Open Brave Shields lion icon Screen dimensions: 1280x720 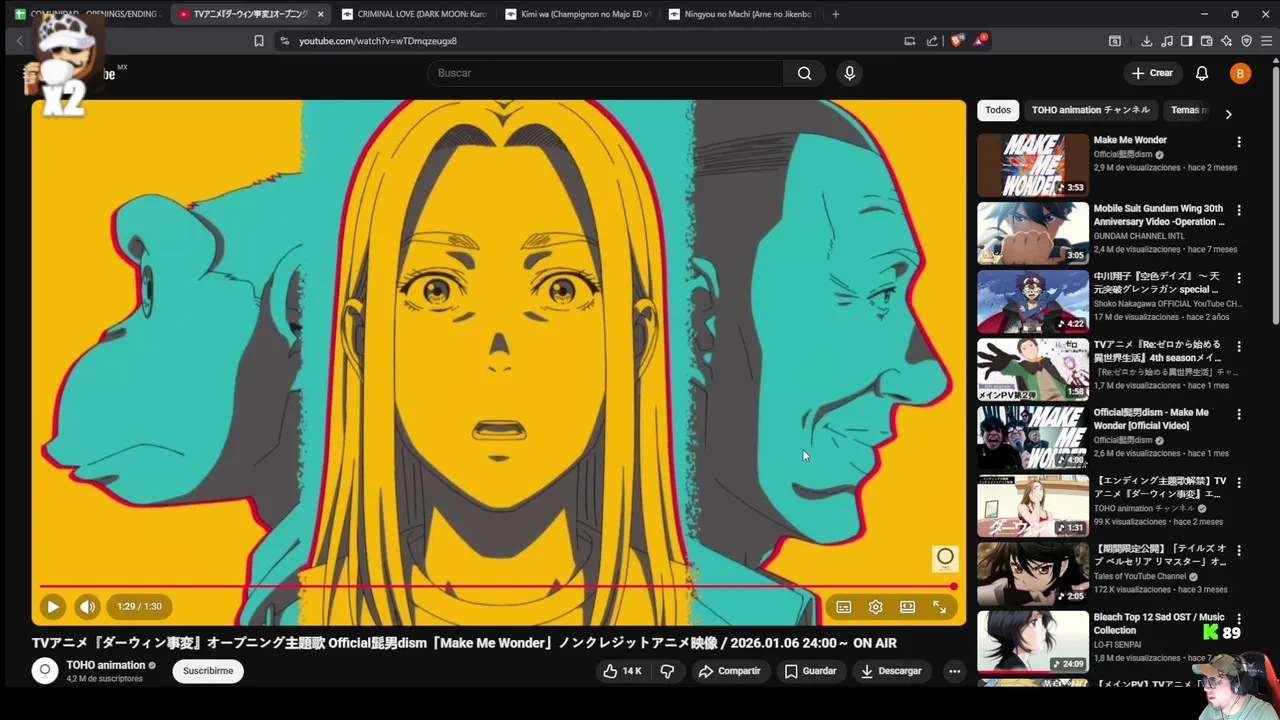click(x=957, y=41)
